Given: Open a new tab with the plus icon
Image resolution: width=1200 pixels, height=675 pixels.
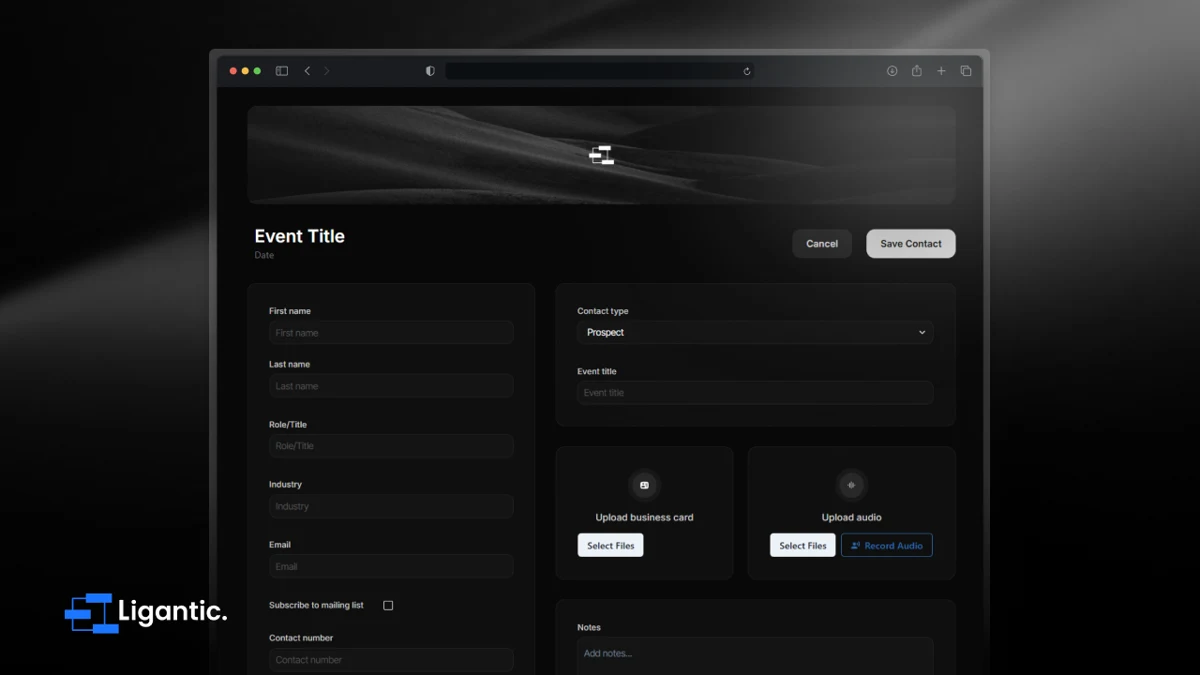Looking at the screenshot, I should click(941, 71).
